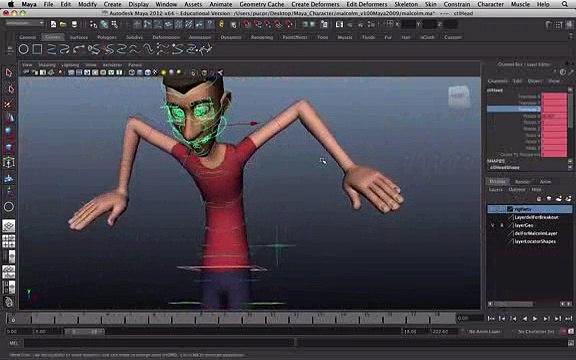Select by object type mode icon

click(x=104, y=24)
